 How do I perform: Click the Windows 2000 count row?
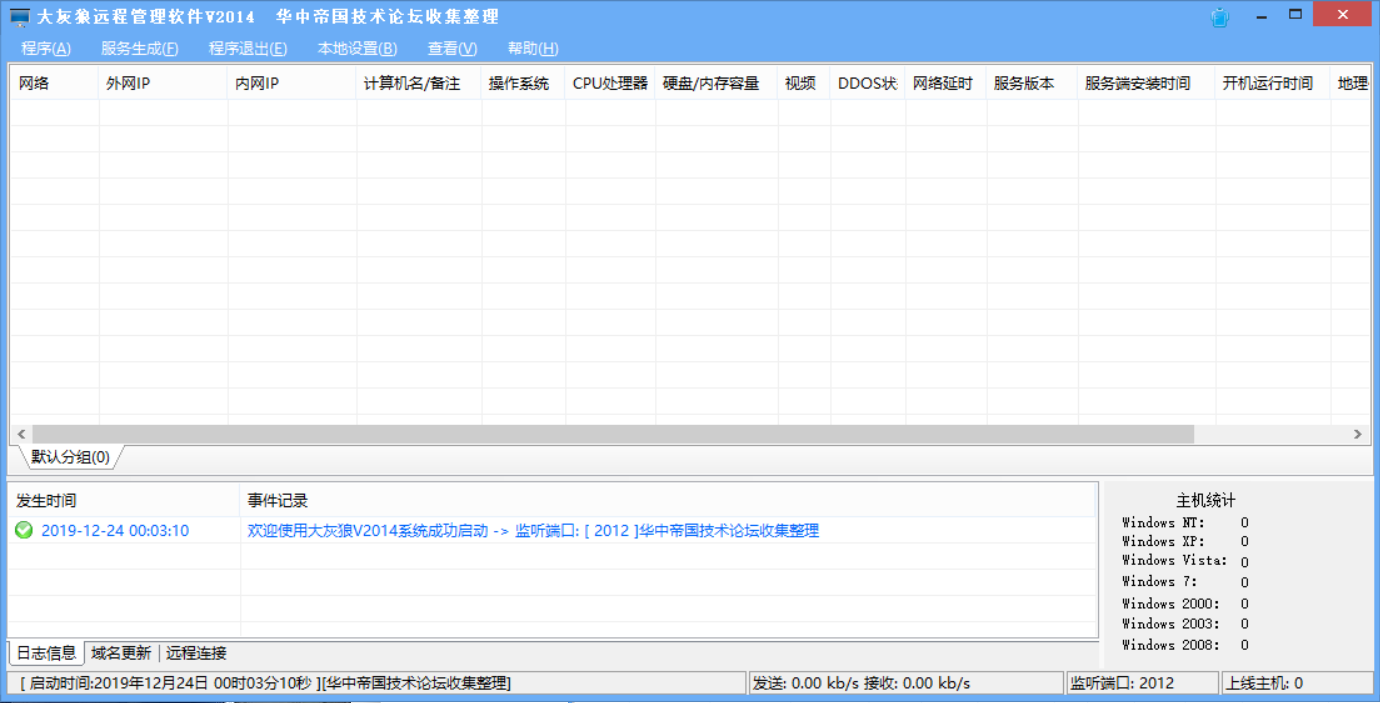coord(1185,603)
